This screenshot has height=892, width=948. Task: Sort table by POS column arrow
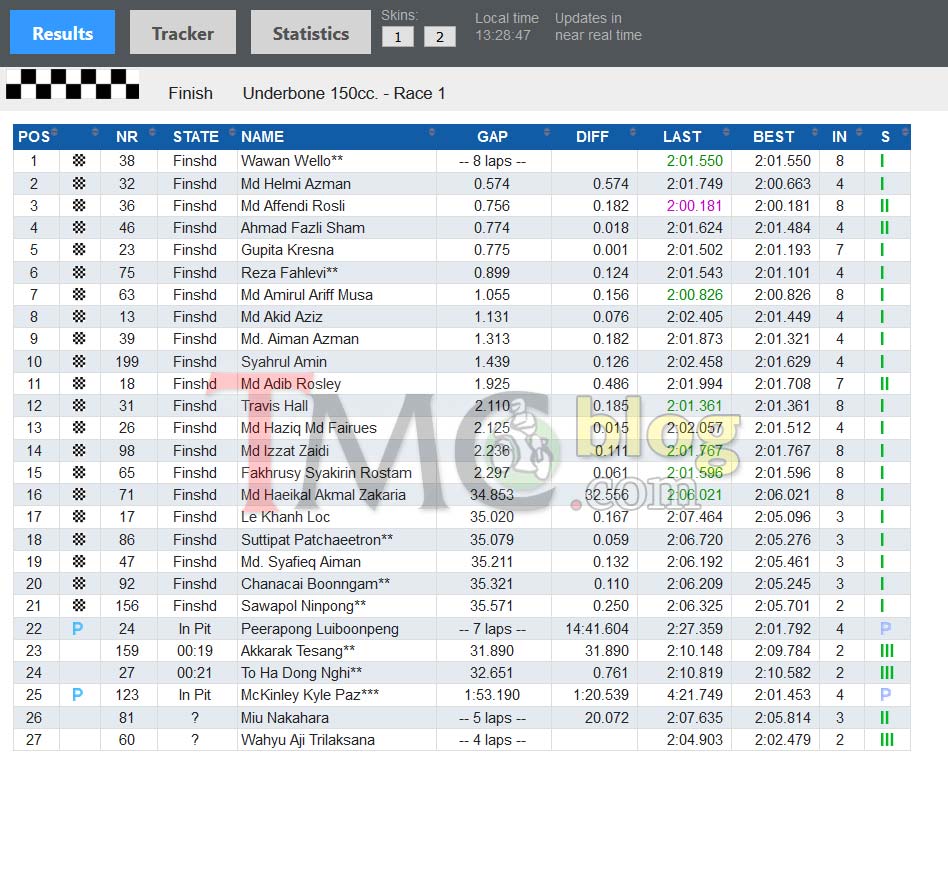54,132
